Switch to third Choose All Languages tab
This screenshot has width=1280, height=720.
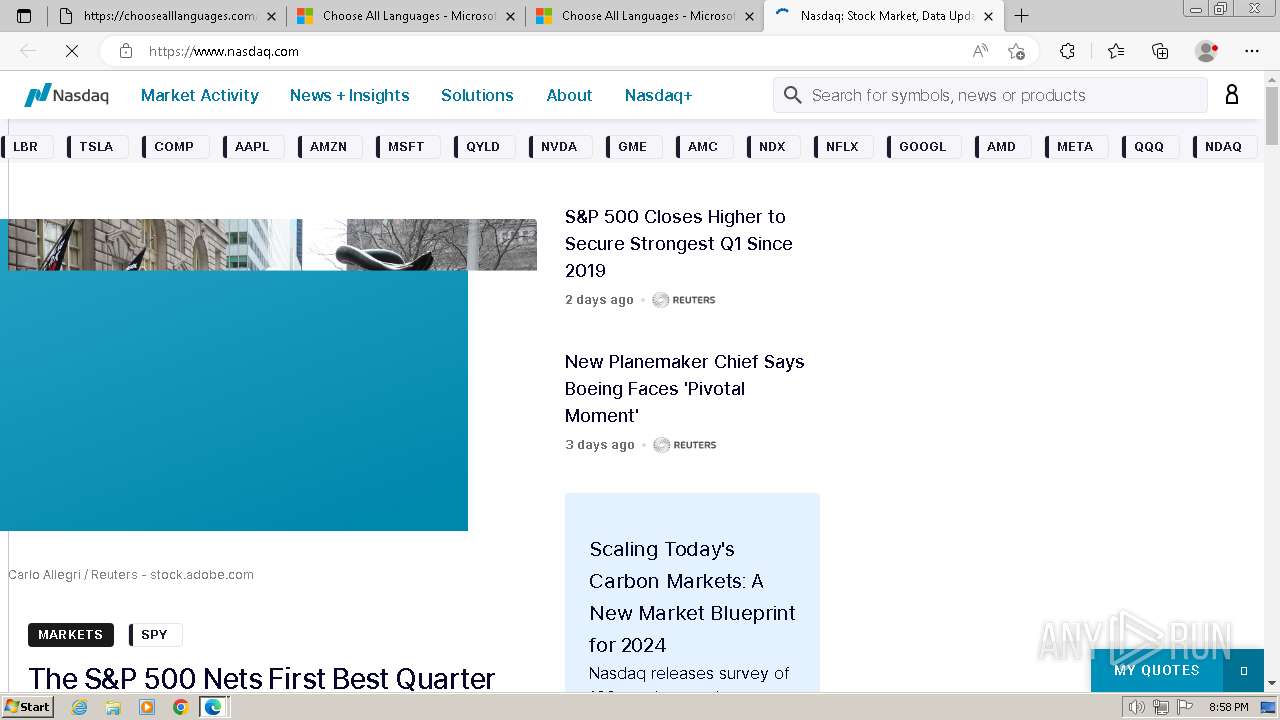click(x=644, y=16)
